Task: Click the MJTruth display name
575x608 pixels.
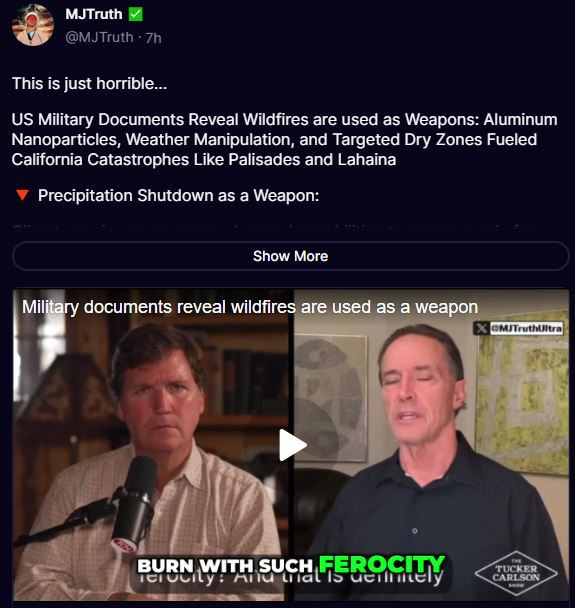Action: click(x=94, y=14)
